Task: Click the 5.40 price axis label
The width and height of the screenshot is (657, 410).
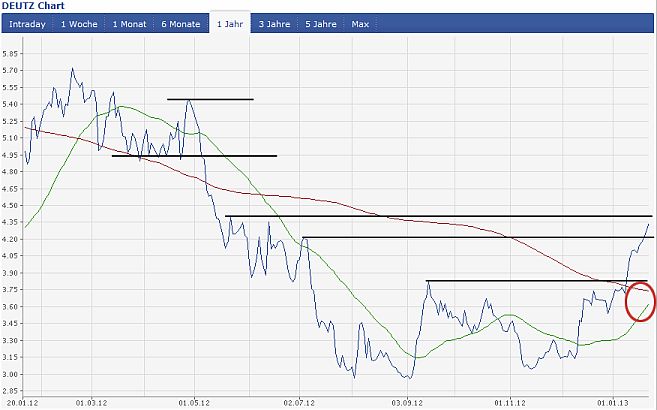Action: tap(10, 104)
